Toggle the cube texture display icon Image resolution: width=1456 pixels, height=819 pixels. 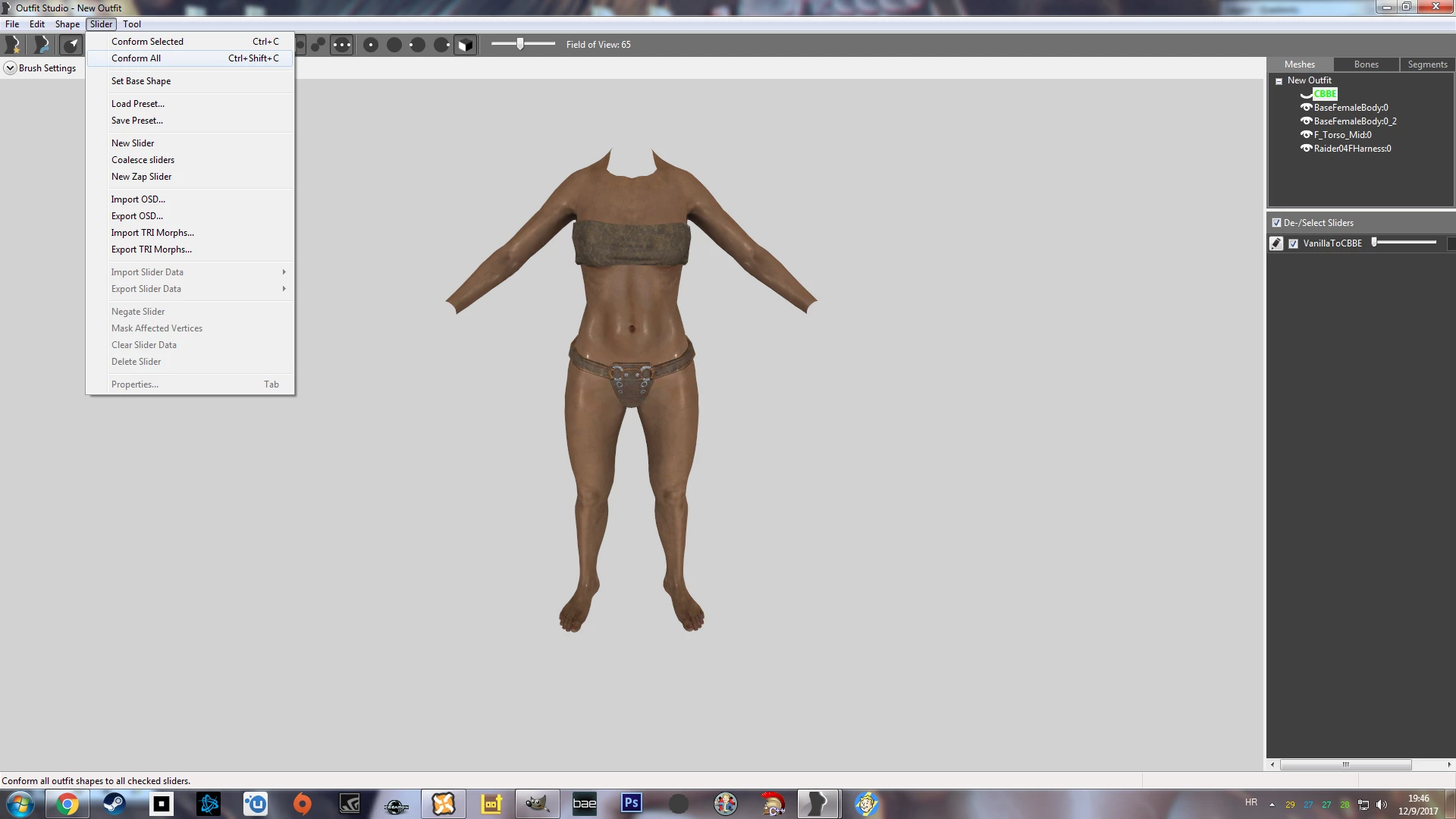pyautogui.click(x=466, y=45)
